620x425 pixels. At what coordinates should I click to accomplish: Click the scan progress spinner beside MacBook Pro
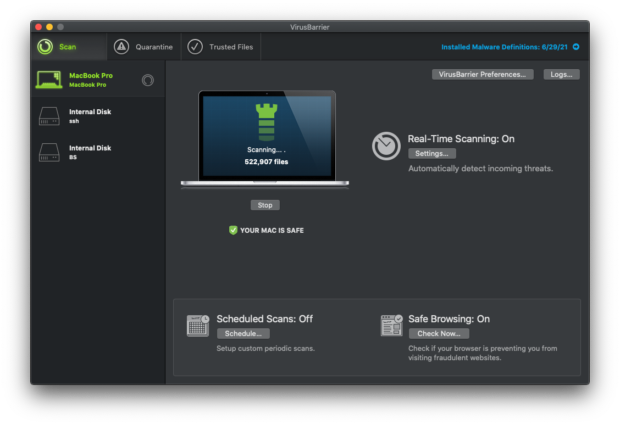click(148, 80)
